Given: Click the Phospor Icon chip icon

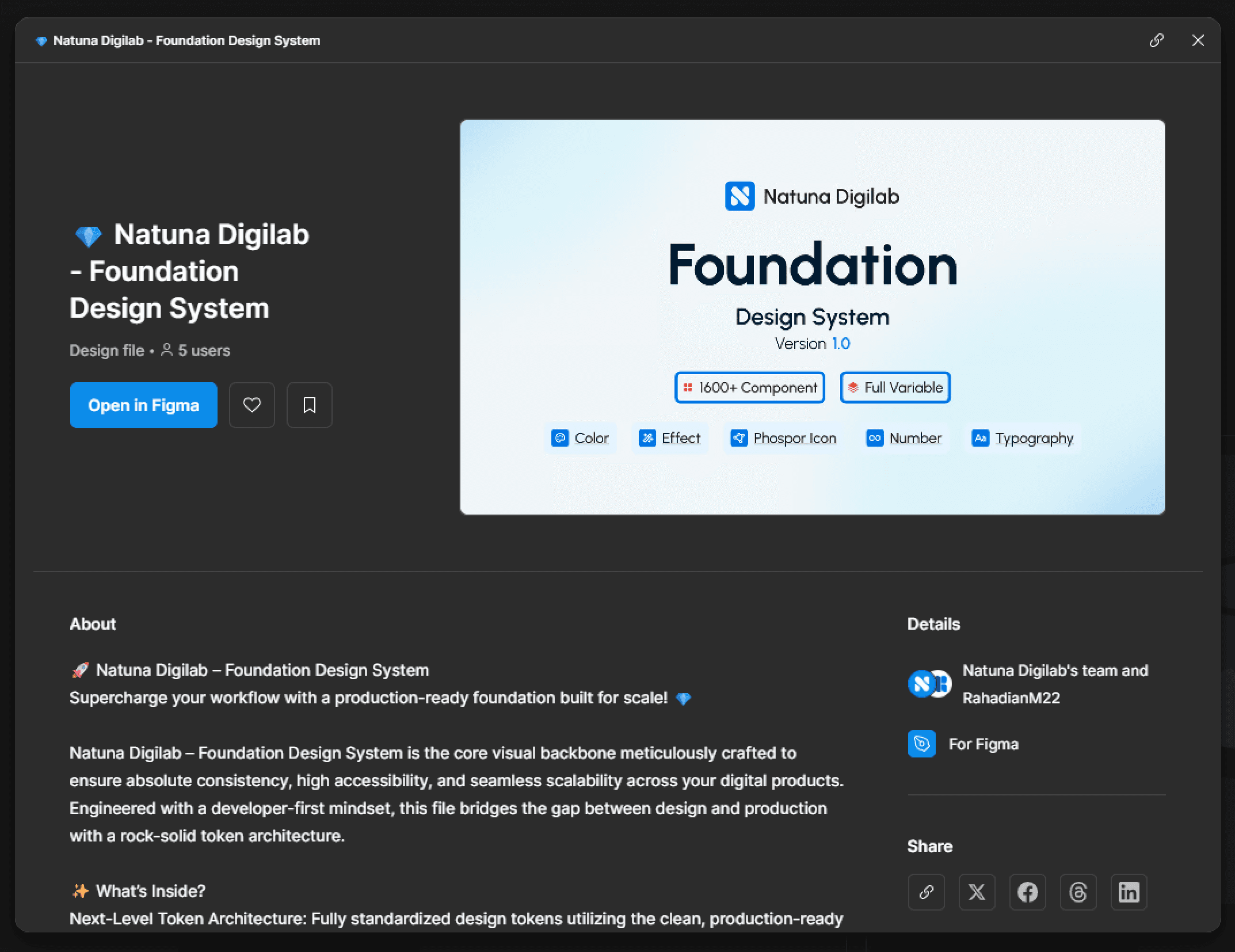Looking at the screenshot, I should point(739,438).
